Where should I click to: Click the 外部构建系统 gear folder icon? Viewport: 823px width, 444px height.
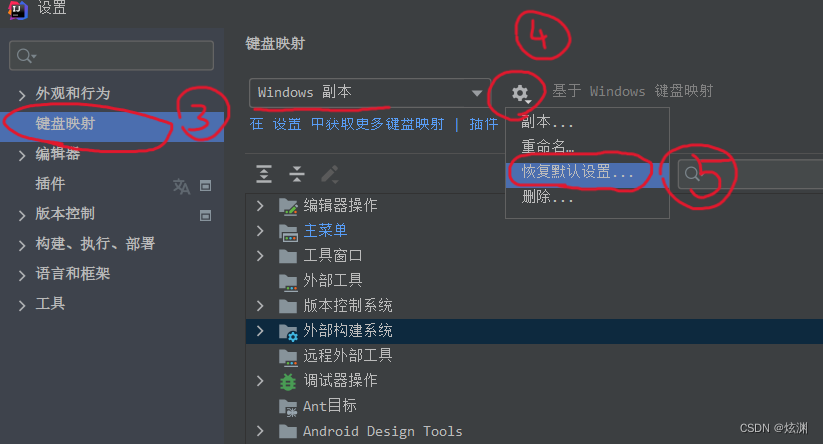(288, 332)
